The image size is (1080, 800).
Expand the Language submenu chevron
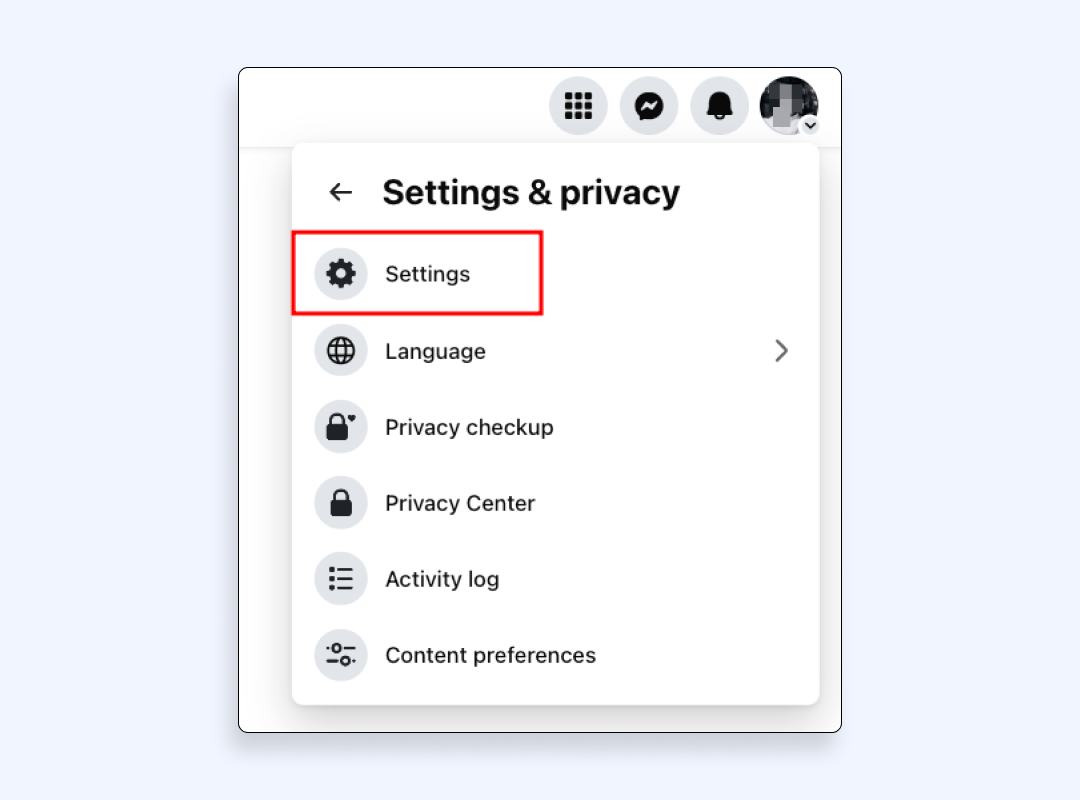tap(782, 351)
